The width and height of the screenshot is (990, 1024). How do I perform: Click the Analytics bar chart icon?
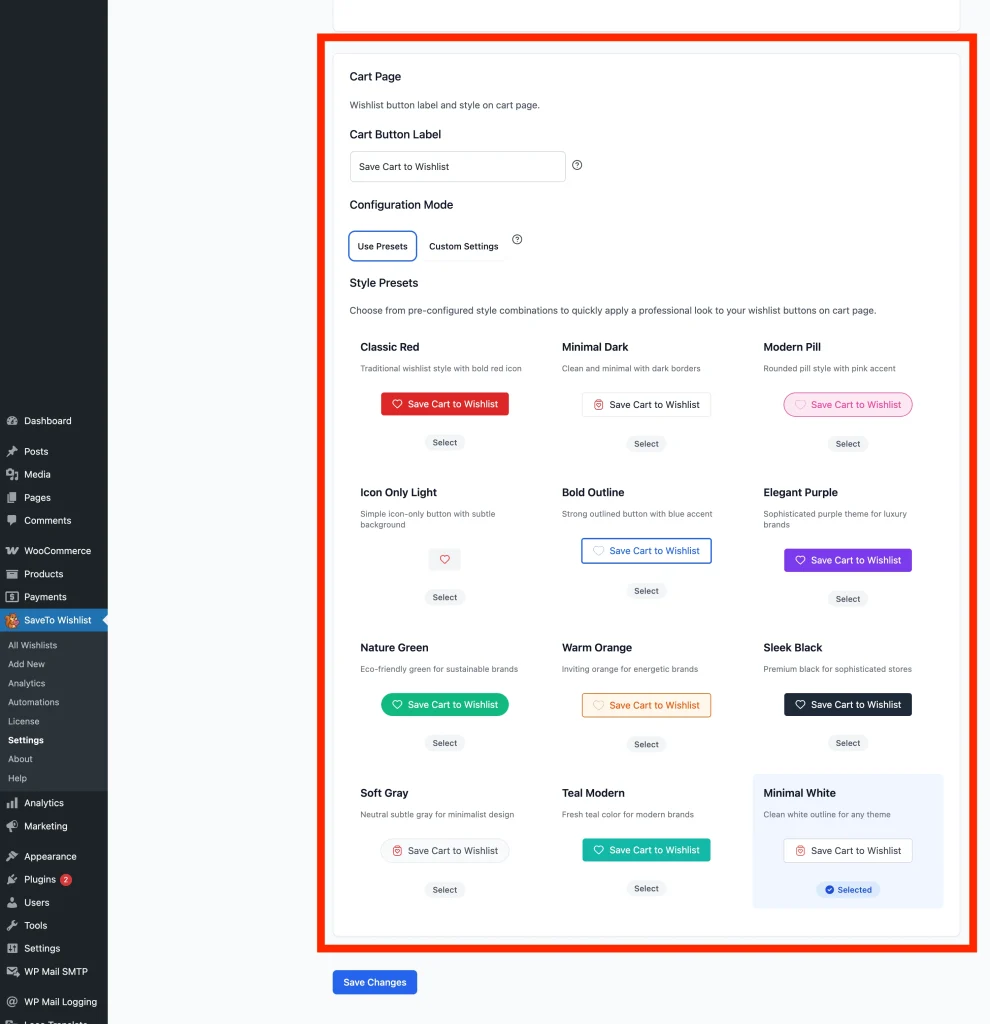pyautogui.click(x=12, y=803)
